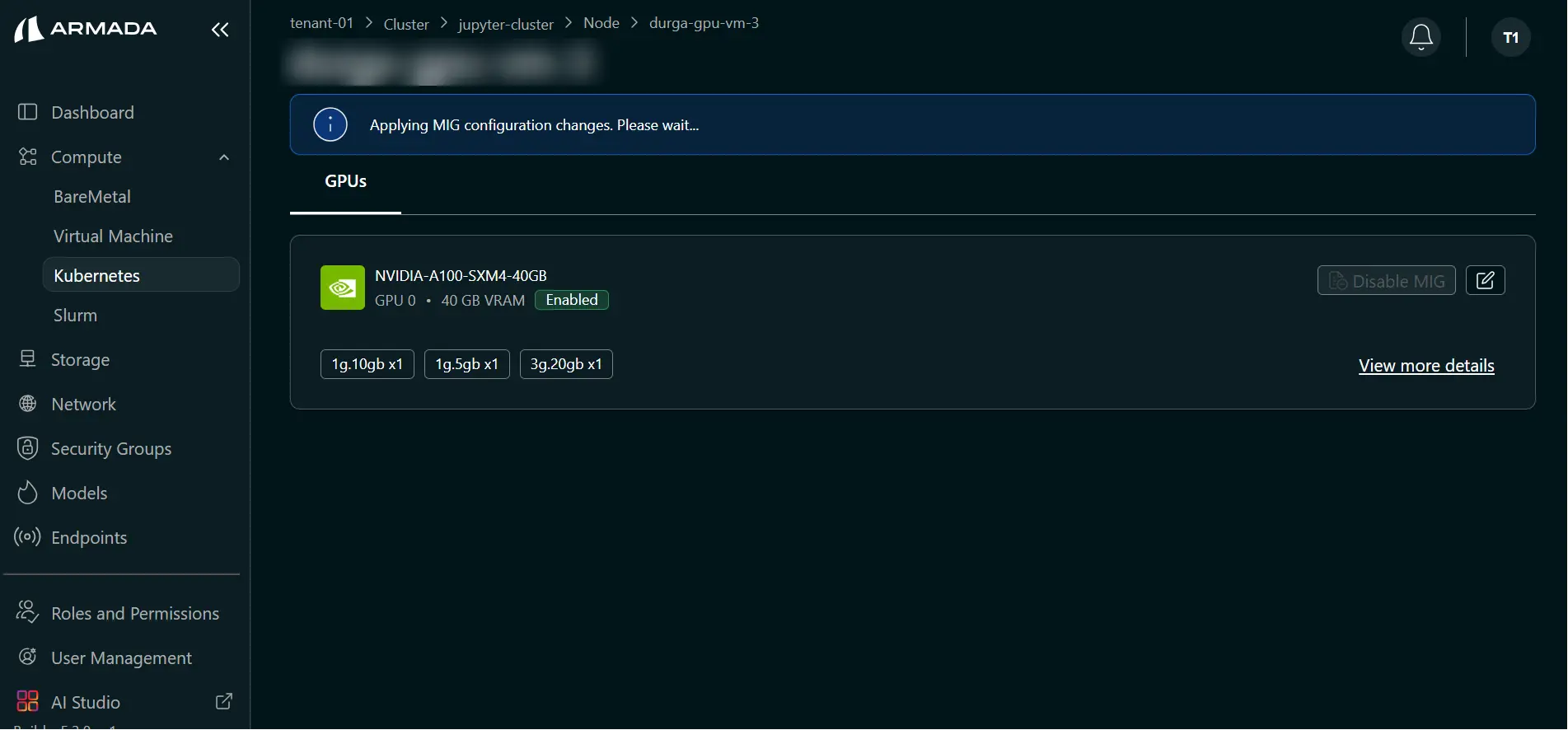Select Kubernetes in sidebar
Image resolution: width=1568 pixels, height=730 pixels.
(x=141, y=274)
